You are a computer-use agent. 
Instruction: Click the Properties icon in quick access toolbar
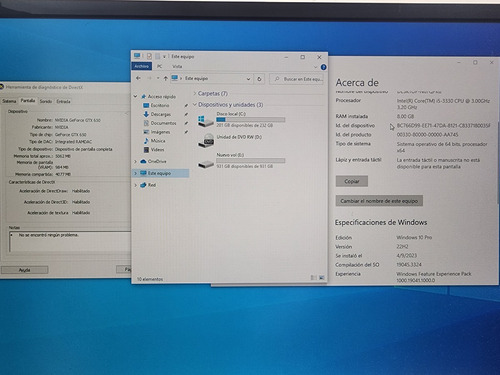pos(149,56)
